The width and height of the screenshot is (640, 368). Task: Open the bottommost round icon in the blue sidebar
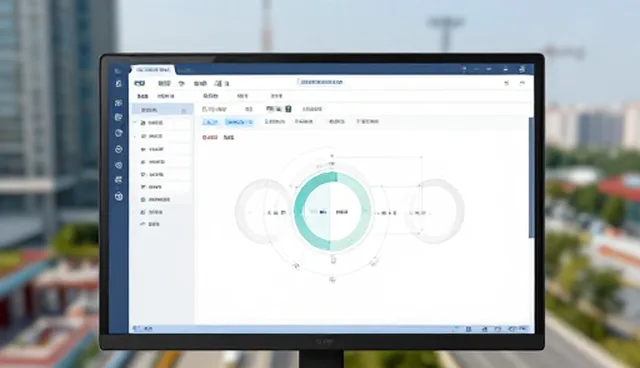(119, 197)
